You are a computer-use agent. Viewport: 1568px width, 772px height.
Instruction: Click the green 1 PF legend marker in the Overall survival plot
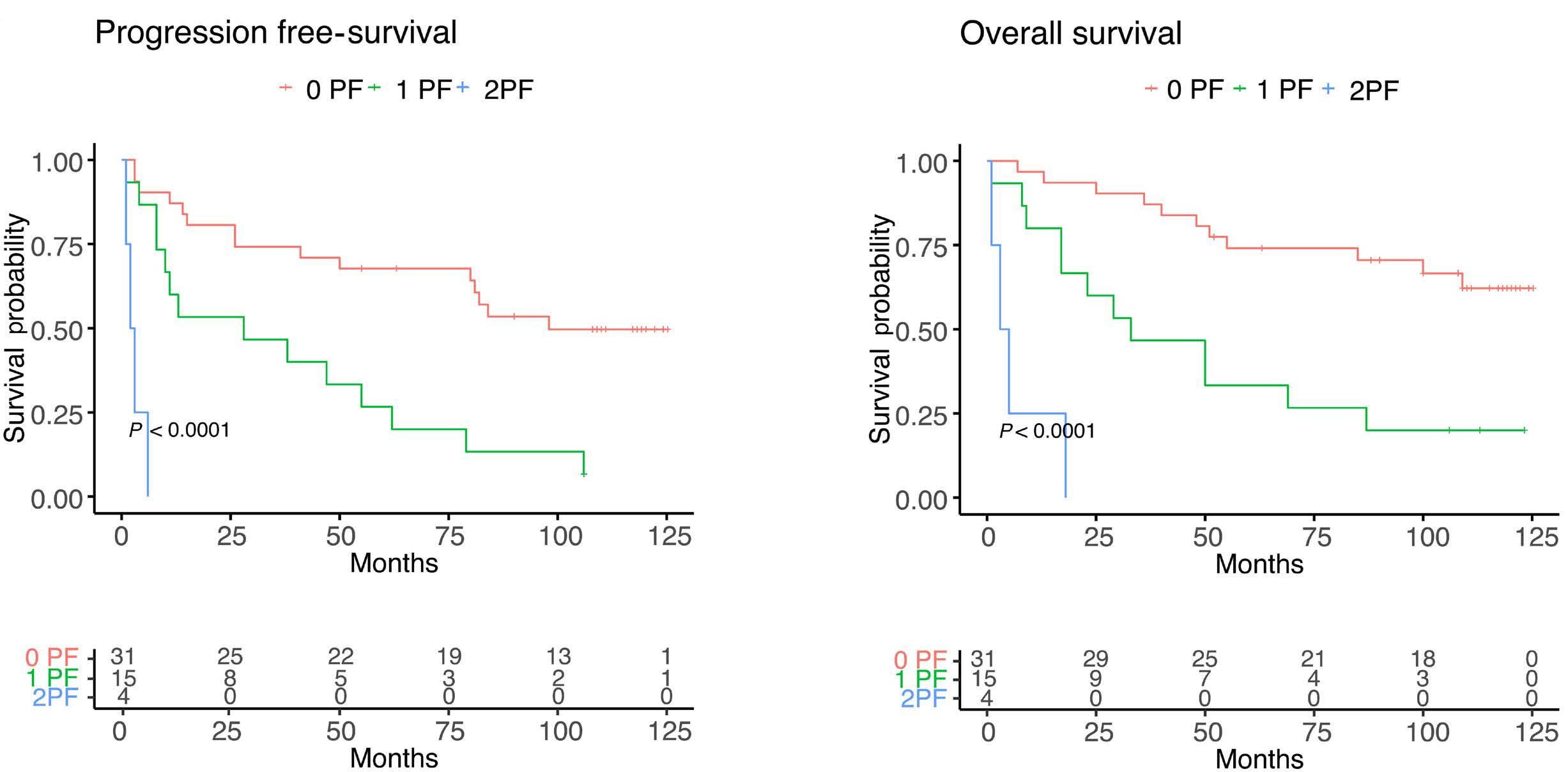1240,89
